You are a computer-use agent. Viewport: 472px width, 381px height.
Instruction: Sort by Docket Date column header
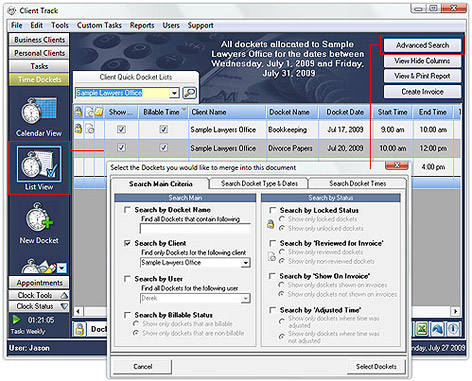tap(345, 112)
